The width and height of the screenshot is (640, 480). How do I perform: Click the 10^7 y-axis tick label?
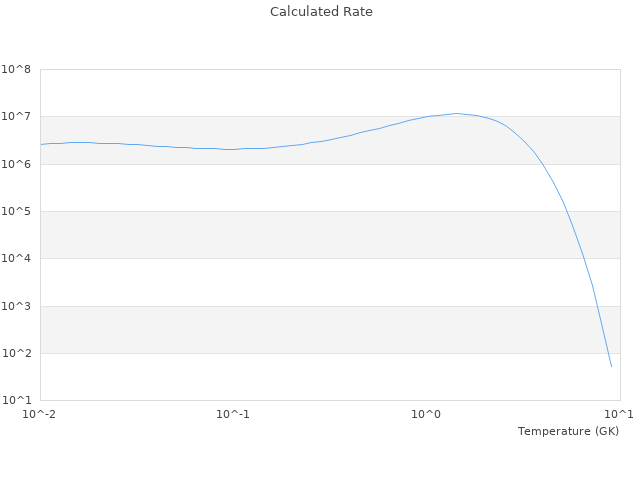click(x=16, y=117)
